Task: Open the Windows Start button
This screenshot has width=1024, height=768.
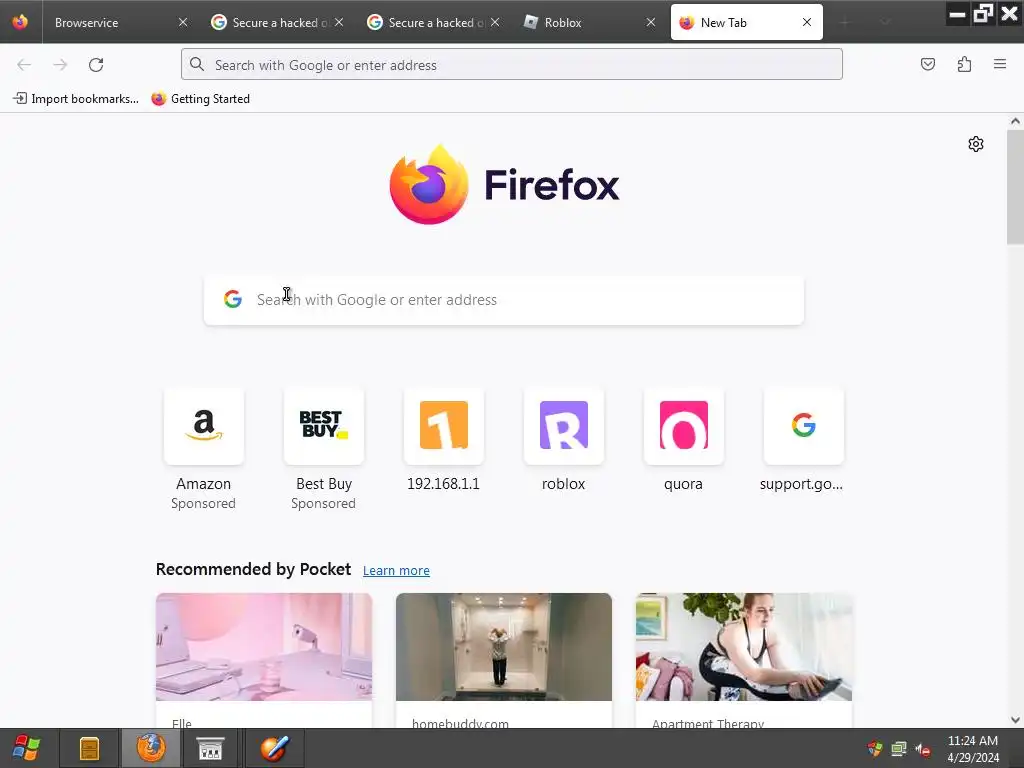Action: pyautogui.click(x=26, y=748)
